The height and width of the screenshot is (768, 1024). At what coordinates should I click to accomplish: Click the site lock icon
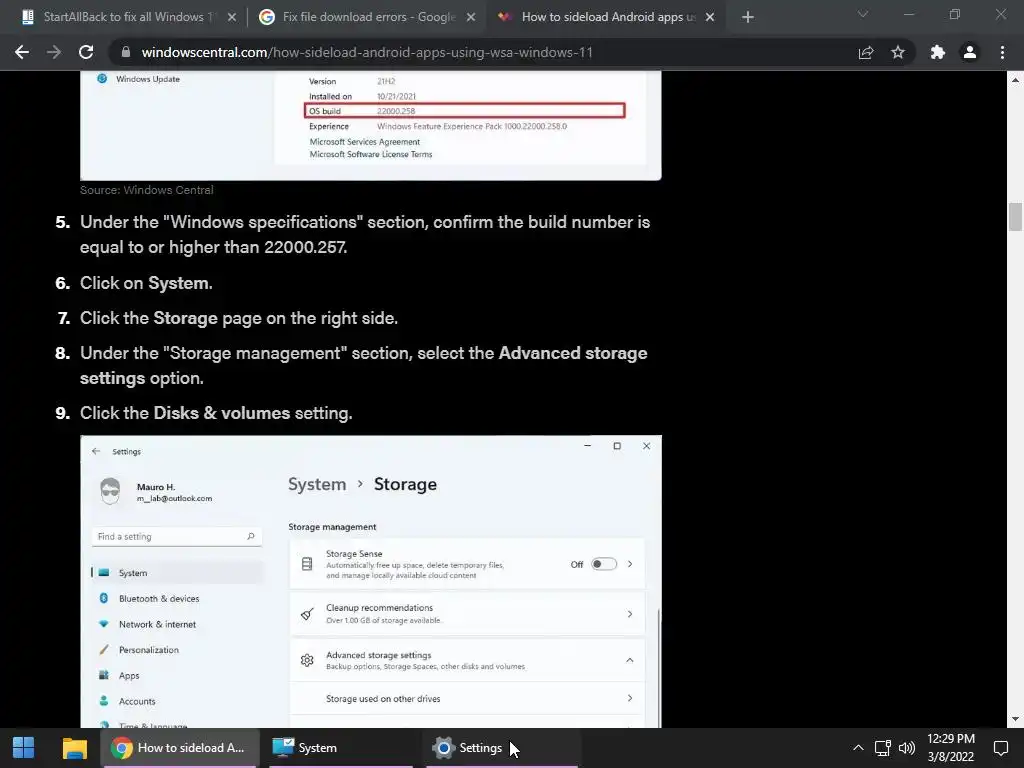pos(126,52)
